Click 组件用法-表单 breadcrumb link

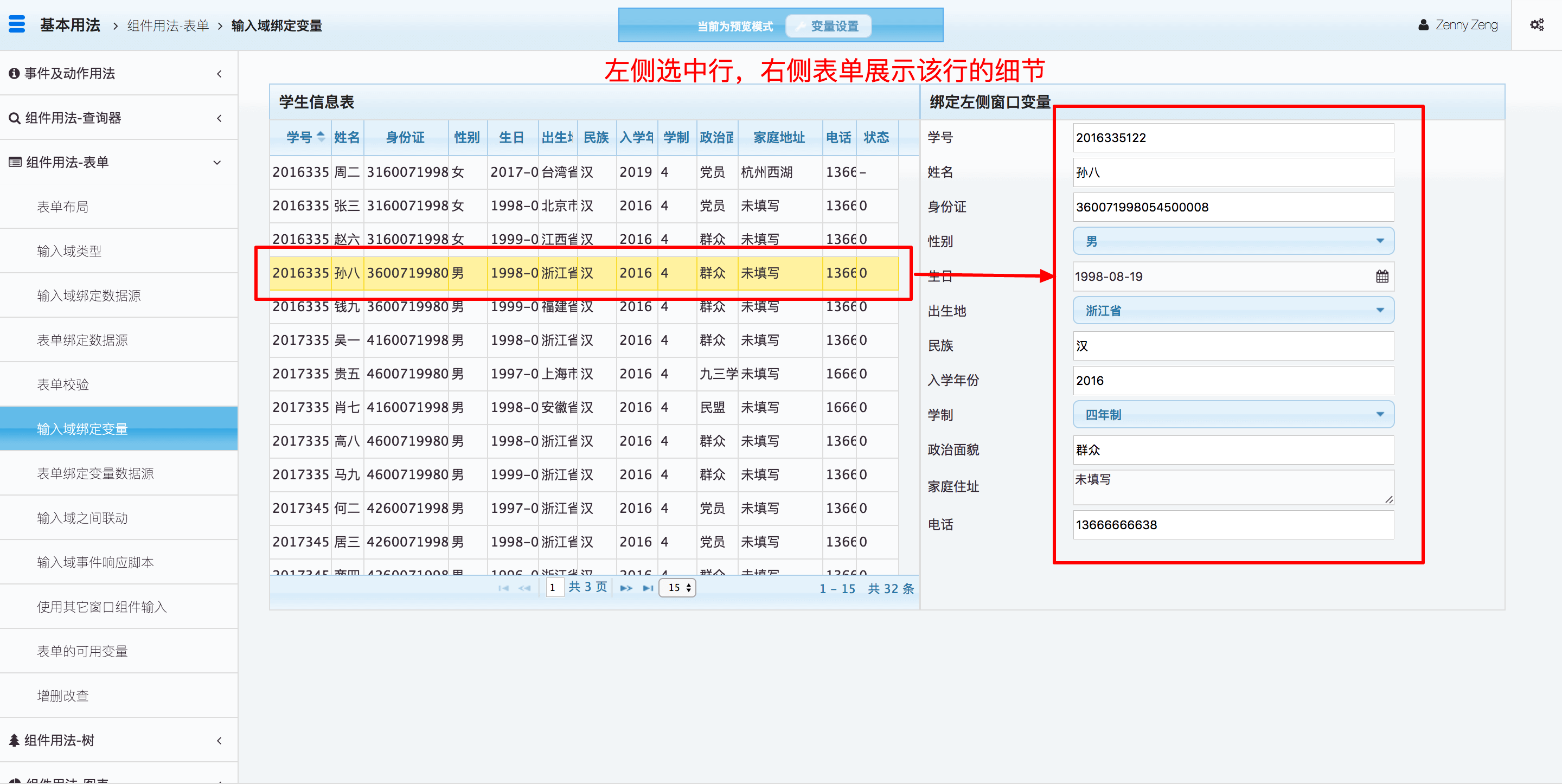click(x=168, y=25)
